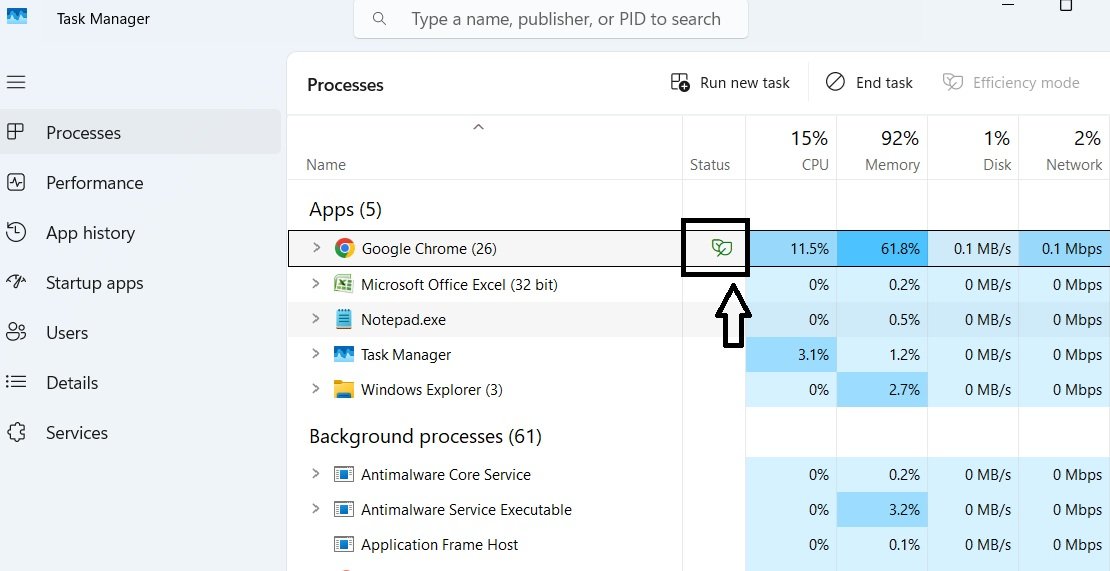This screenshot has height=571, width=1110.
Task: Select the Windows Explorer (3) row
Action: tap(699, 390)
